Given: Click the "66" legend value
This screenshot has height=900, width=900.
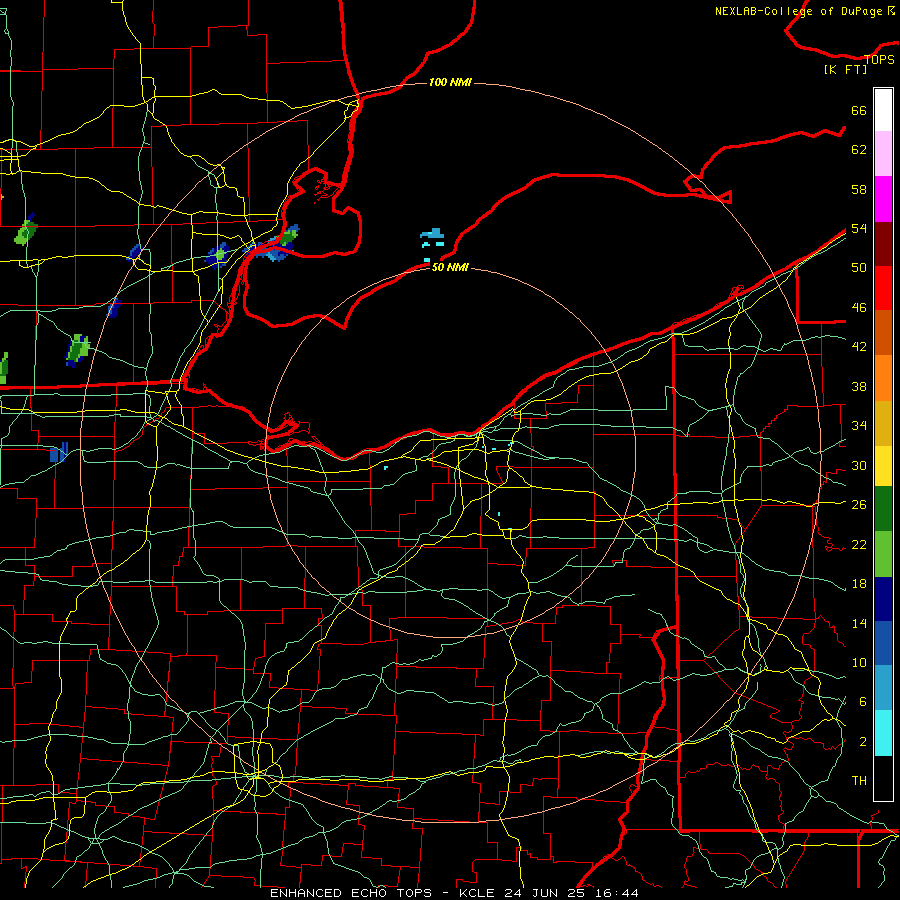Looking at the screenshot, I should coord(859,110).
